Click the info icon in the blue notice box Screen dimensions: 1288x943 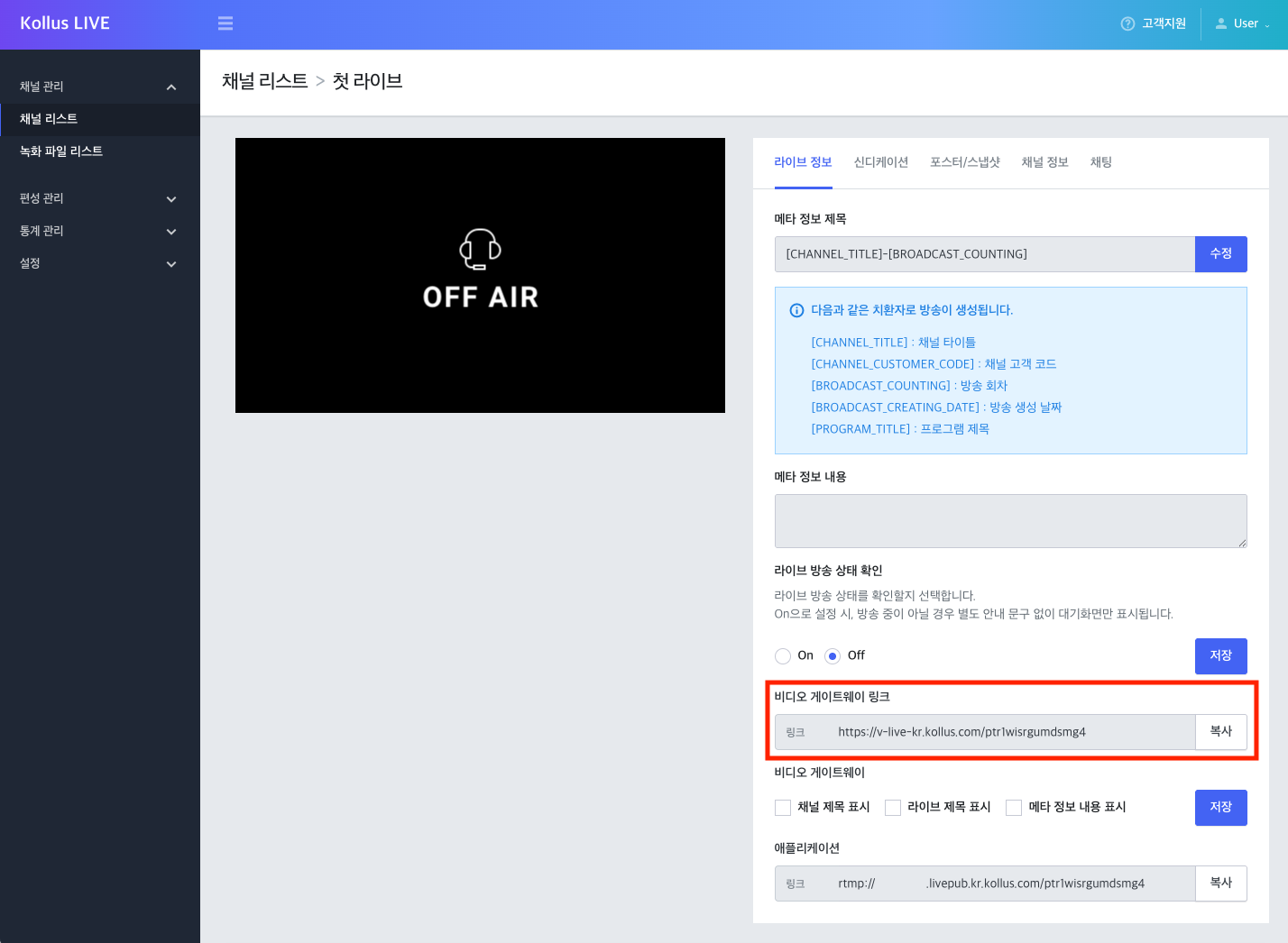pyautogui.click(x=795, y=309)
